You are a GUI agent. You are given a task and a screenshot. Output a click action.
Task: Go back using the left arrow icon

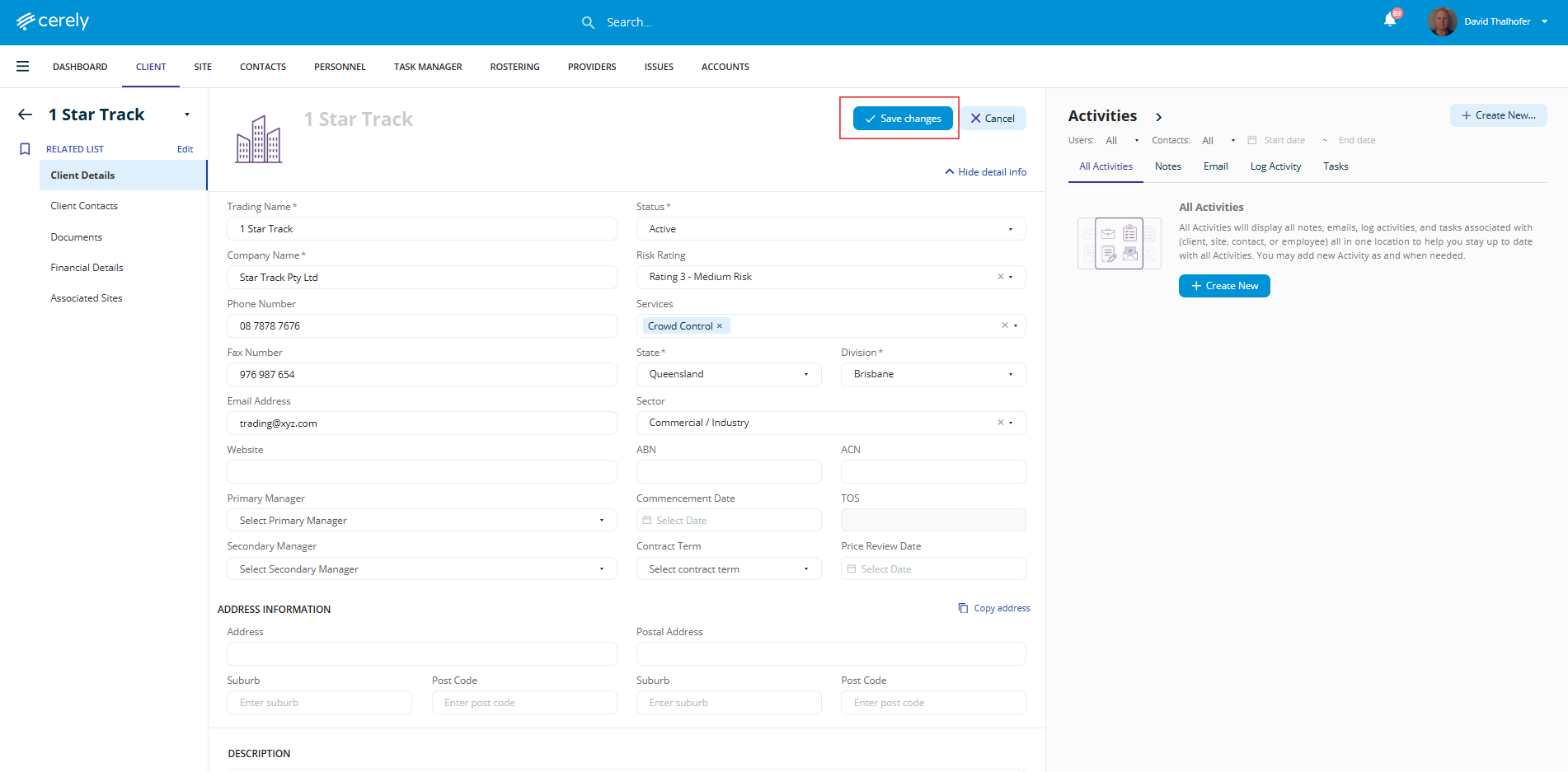coord(26,115)
